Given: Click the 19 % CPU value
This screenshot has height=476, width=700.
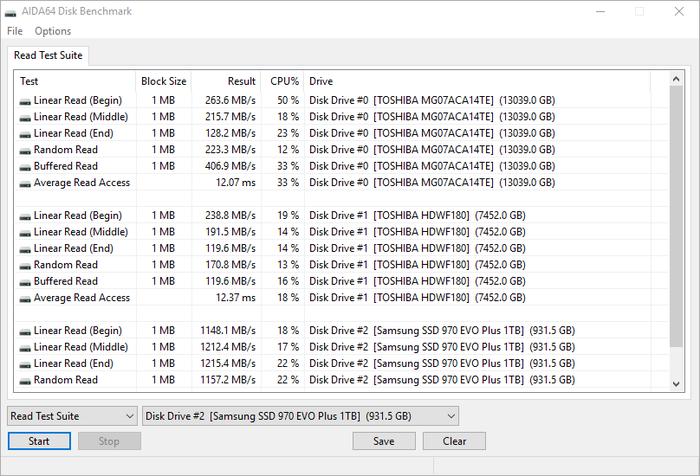Looking at the screenshot, I should coord(288,215).
